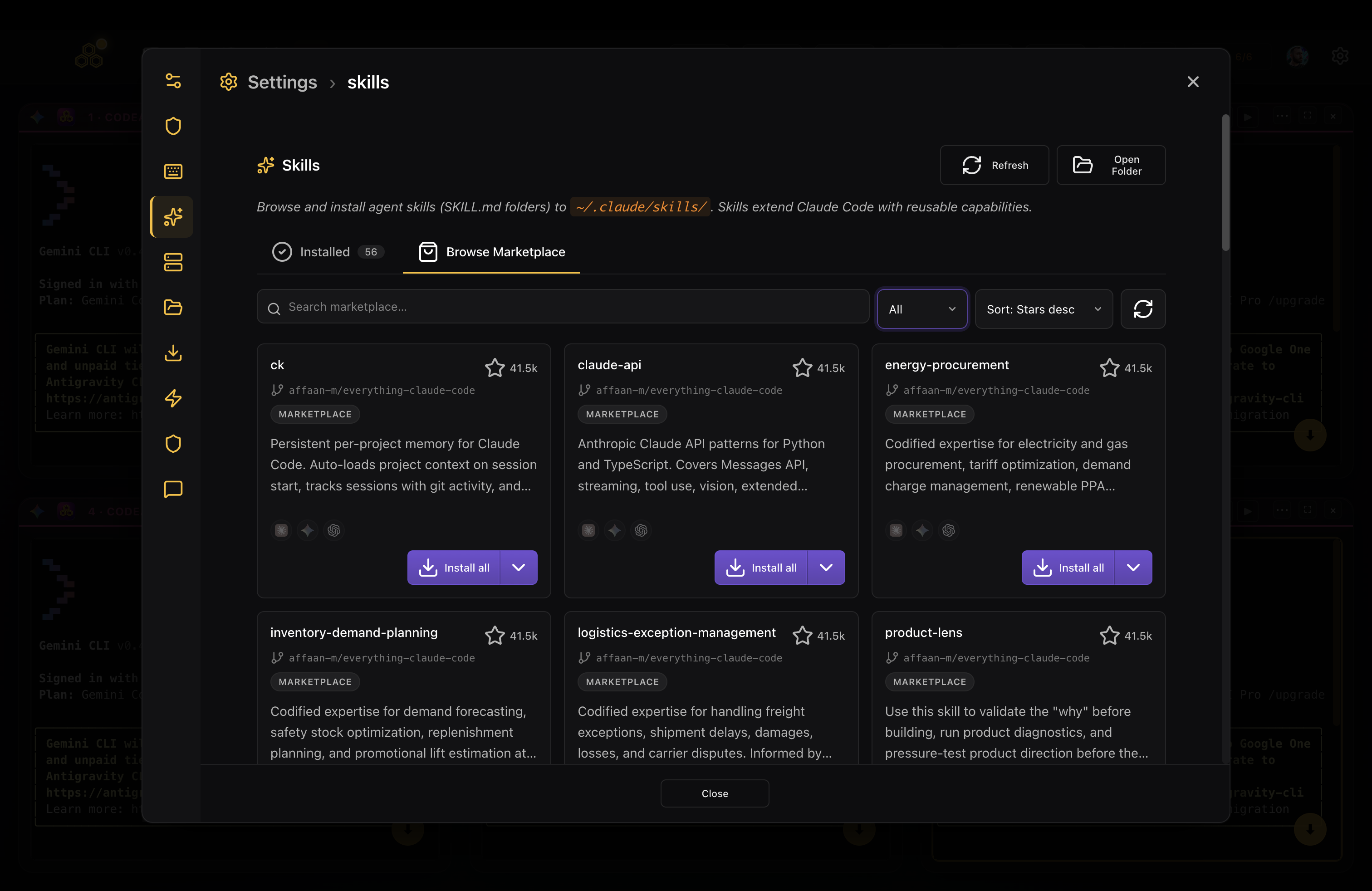Select the Skills sparkle sidebar icon
Image resolution: width=1372 pixels, height=891 pixels.
tap(173, 217)
